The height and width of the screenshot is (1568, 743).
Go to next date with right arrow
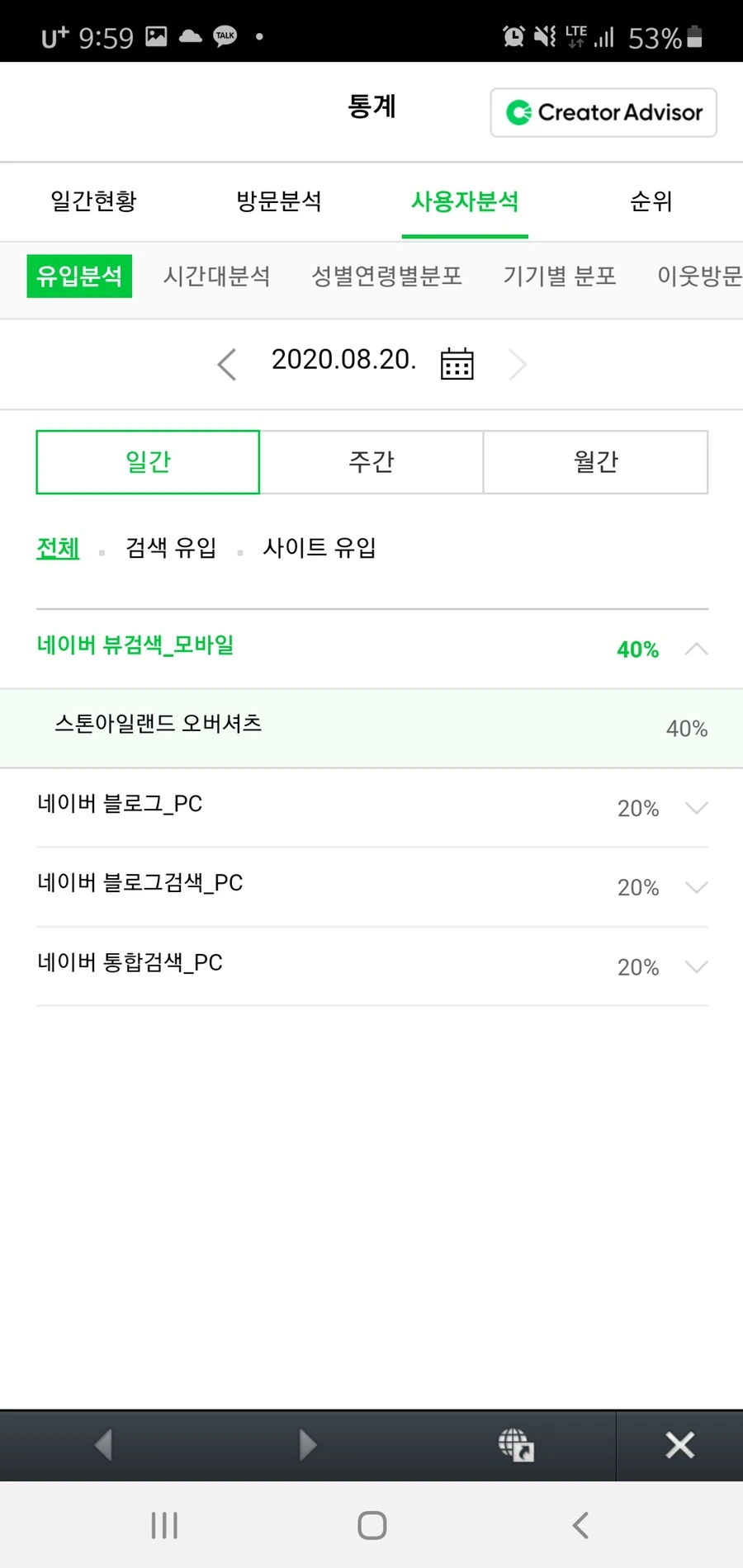coord(518,364)
